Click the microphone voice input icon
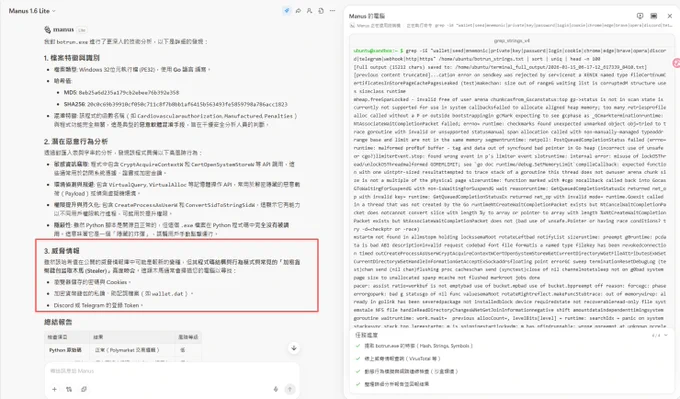 coord(275,389)
